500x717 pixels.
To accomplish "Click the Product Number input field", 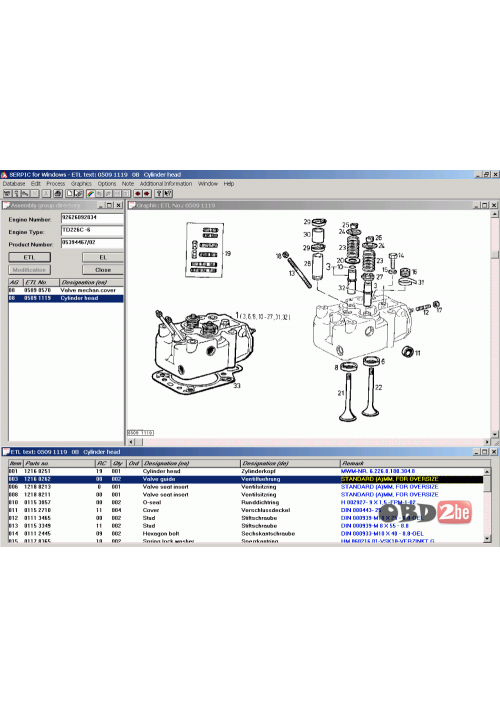I will click(x=92, y=243).
